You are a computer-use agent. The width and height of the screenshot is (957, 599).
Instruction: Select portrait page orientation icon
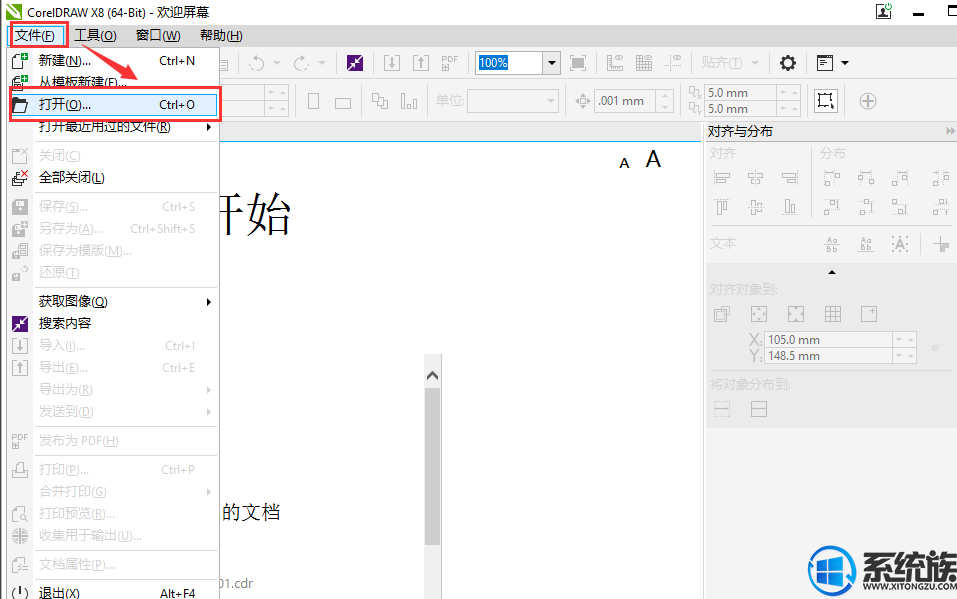click(x=313, y=101)
